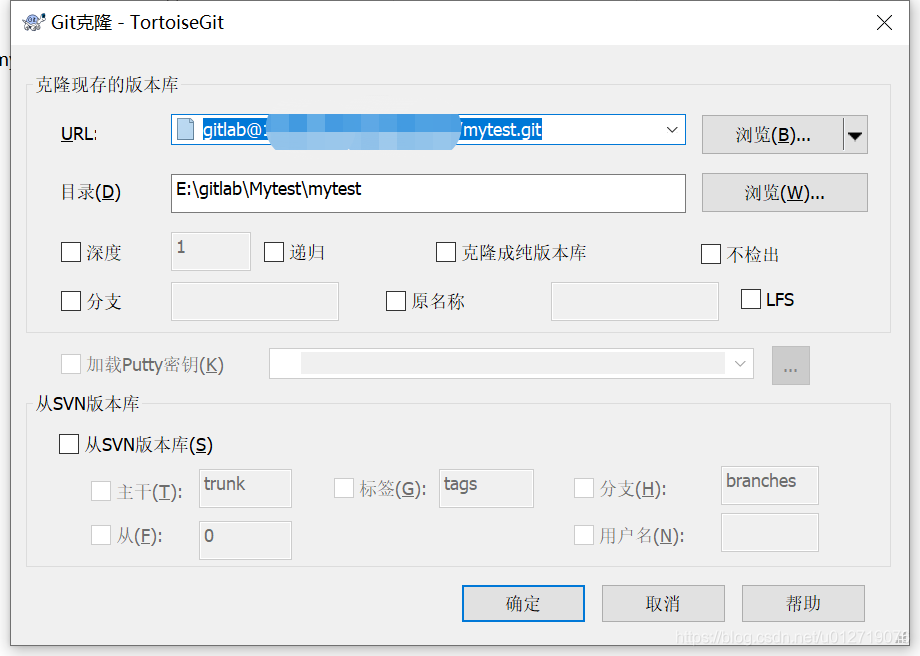Screen dimensions: 920x656
Task: Enable 从SVN版本库(S) checkbox
Action: [69, 444]
